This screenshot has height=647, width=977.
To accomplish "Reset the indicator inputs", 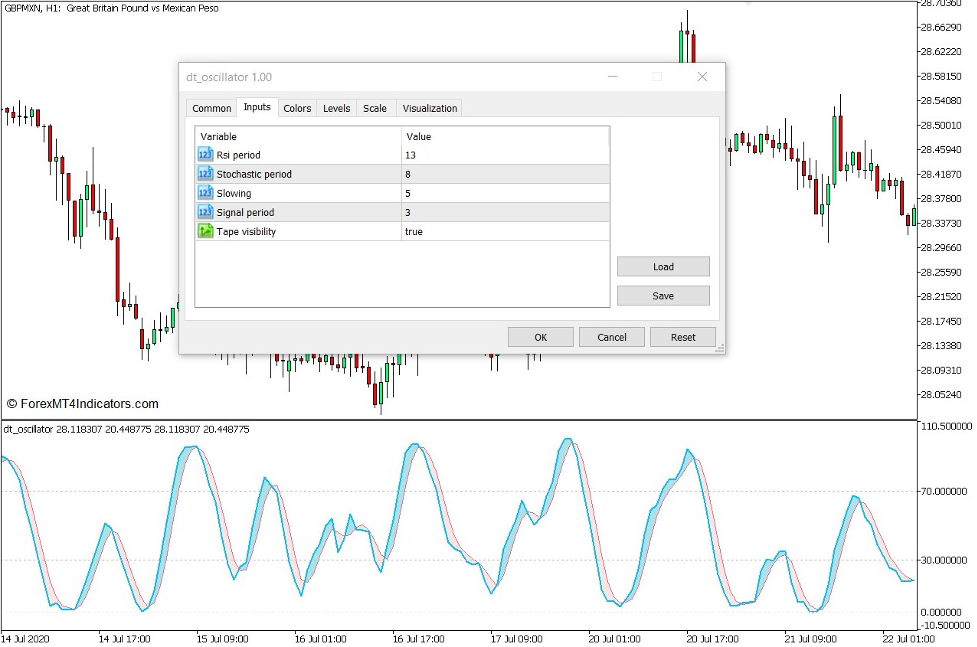I will 683,337.
